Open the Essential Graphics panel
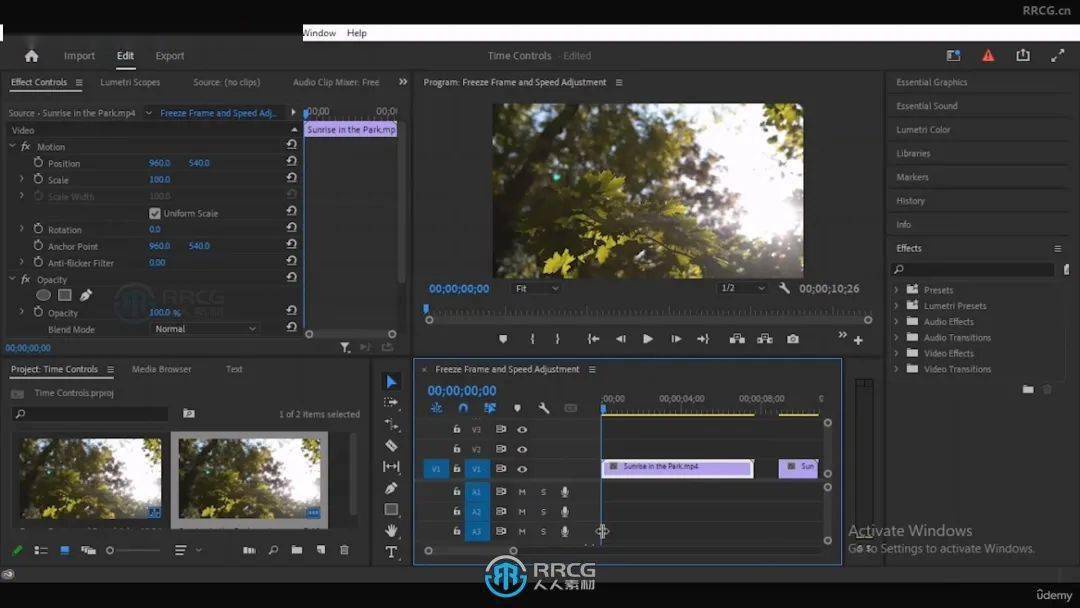The height and width of the screenshot is (608, 1080). tap(931, 82)
